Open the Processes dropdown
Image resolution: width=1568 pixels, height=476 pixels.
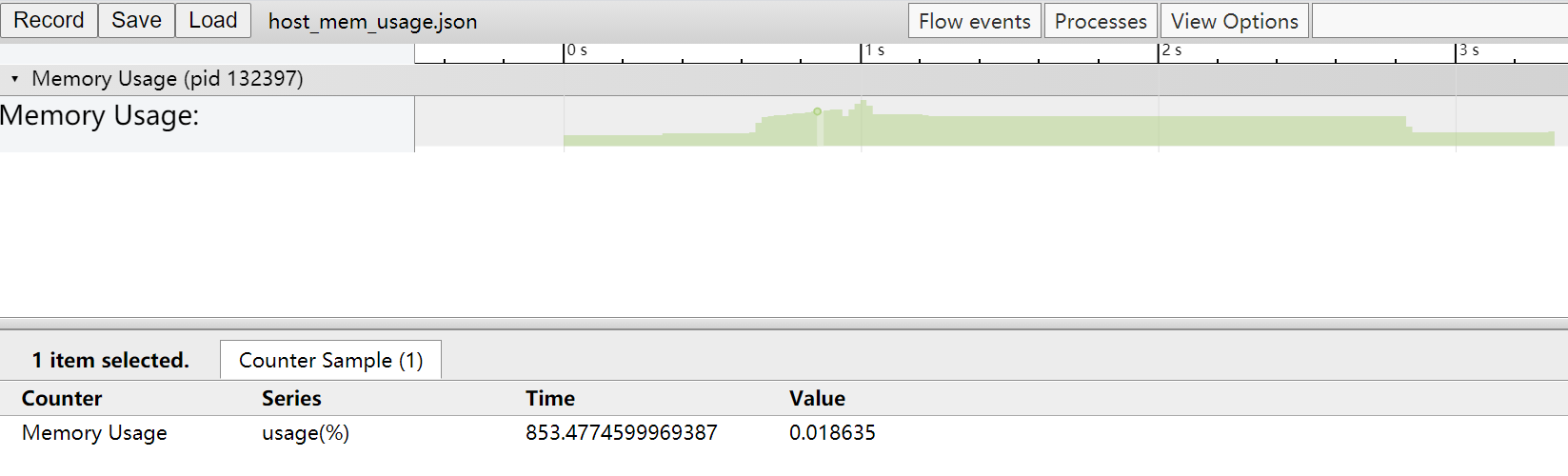[1101, 21]
